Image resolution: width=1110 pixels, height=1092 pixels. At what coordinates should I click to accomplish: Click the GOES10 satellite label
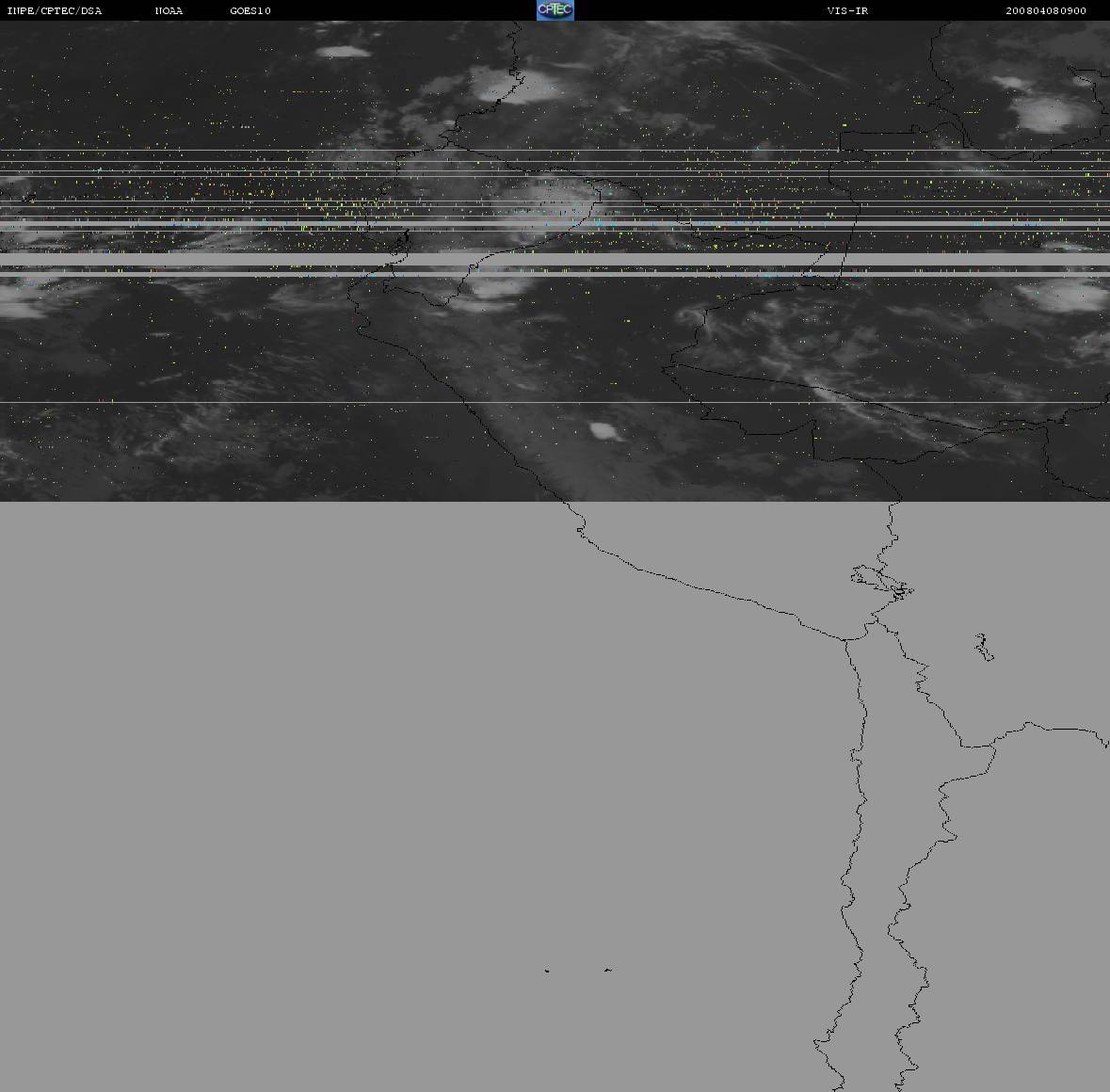(250, 10)
